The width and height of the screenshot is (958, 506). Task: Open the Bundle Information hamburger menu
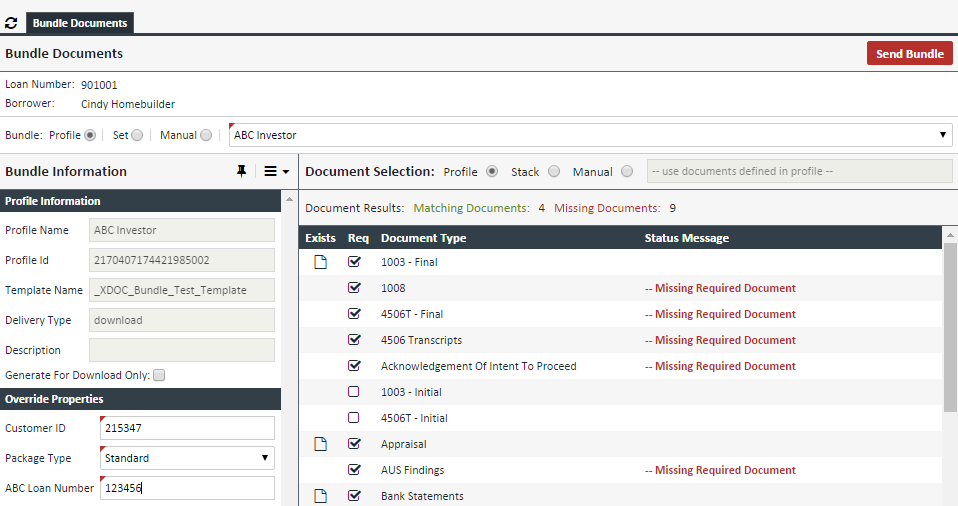click(x=275, y=171)
